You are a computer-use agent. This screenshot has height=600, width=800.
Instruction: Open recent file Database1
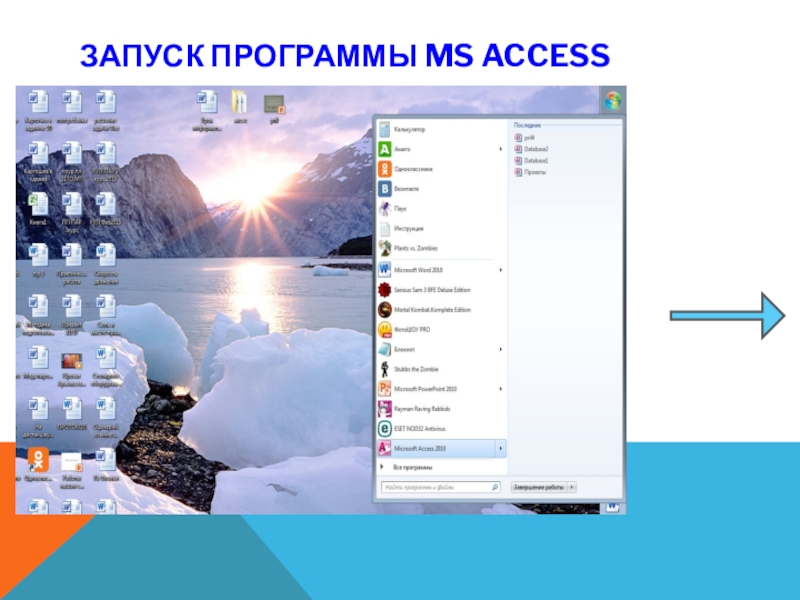(531, 161)
